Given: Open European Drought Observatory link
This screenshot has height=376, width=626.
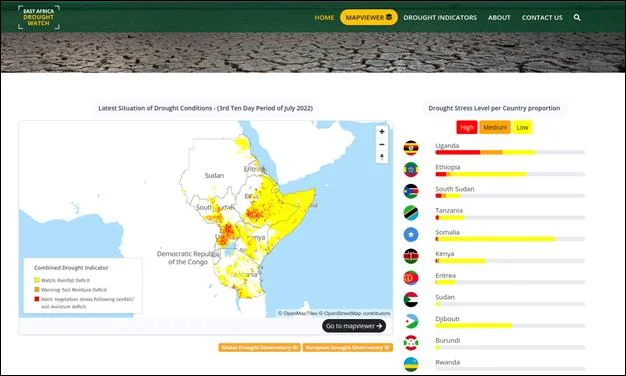Looking at the screenshot, I should coord(347,348).
